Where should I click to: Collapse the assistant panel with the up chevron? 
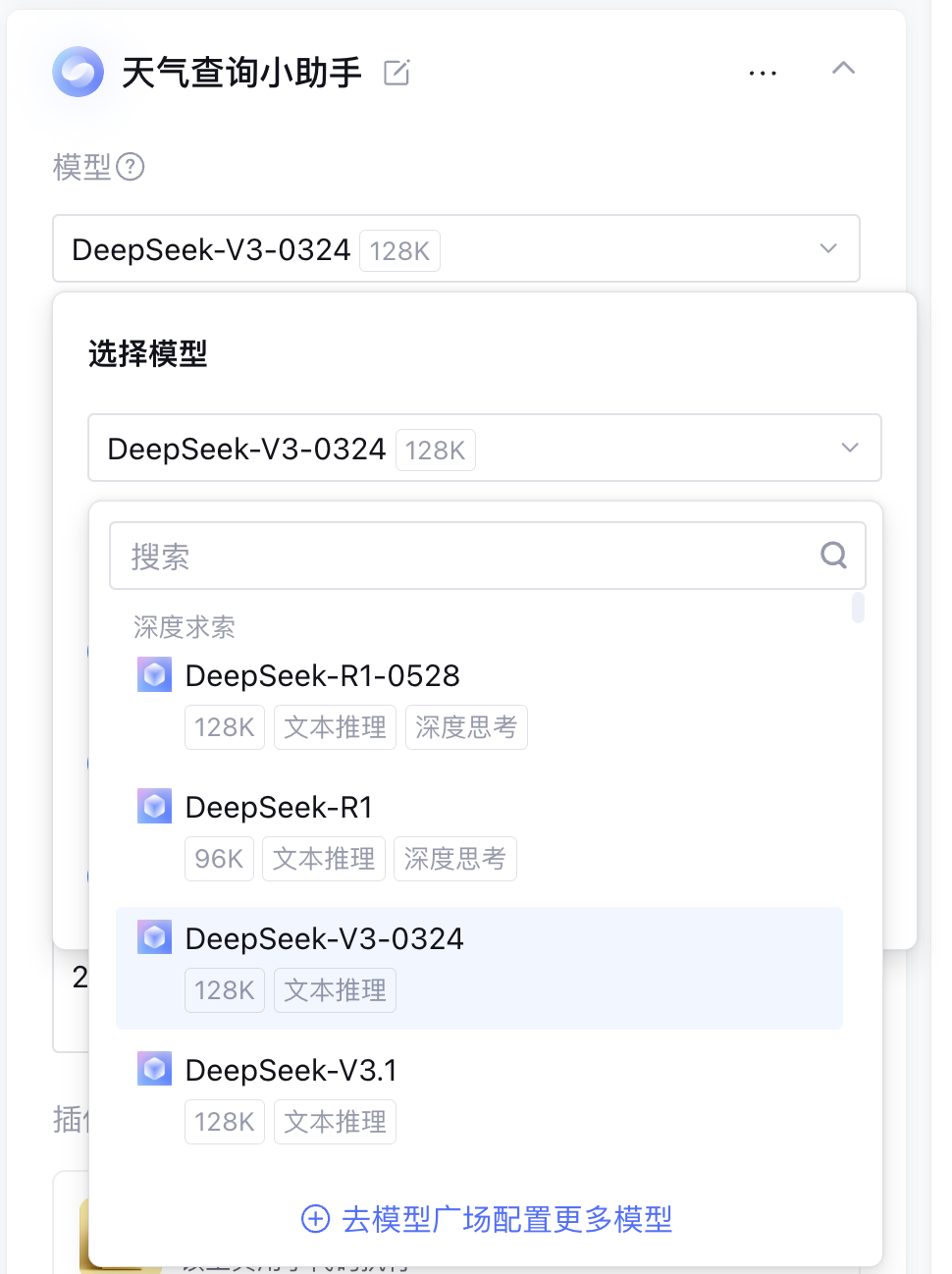tap(843, 68)
